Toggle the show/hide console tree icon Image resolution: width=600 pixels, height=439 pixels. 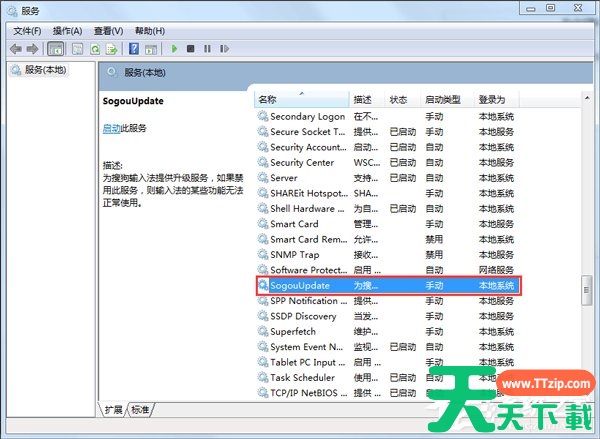click(x=55, y=49)
